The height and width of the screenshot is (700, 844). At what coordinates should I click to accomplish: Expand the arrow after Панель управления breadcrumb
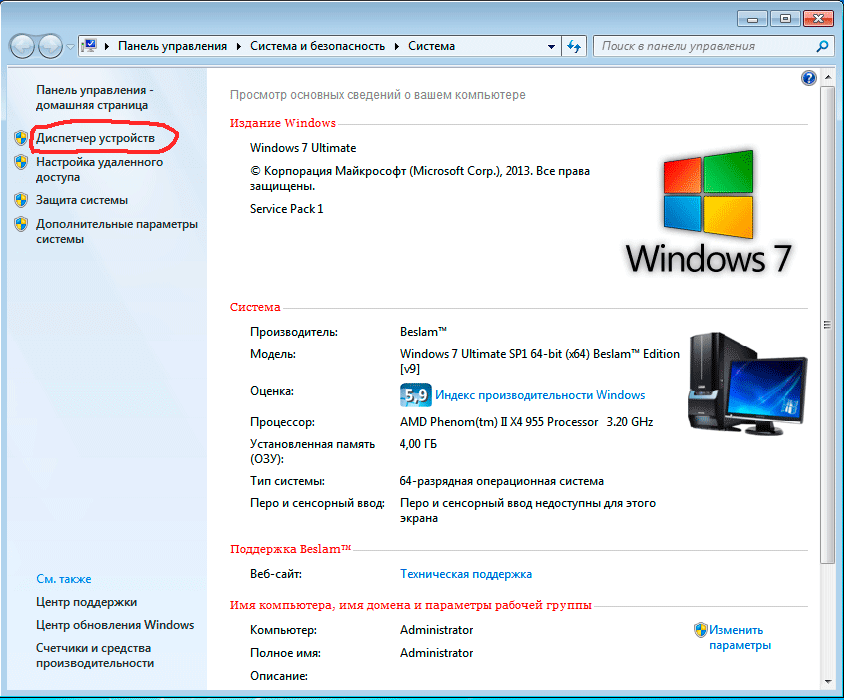(238, 46)
